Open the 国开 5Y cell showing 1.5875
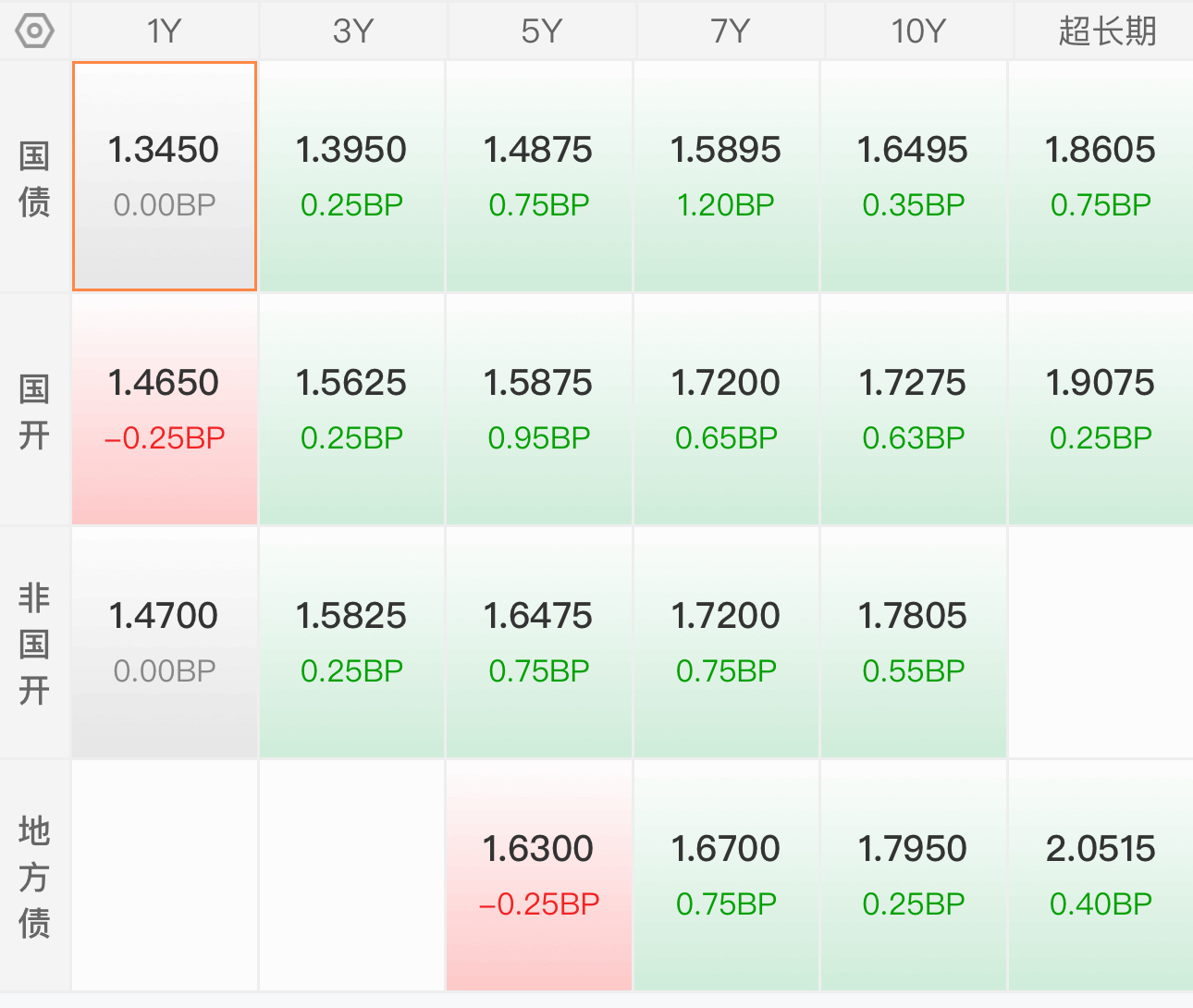The height and width of the screenshot is (1008, 1193). point(539,410)
